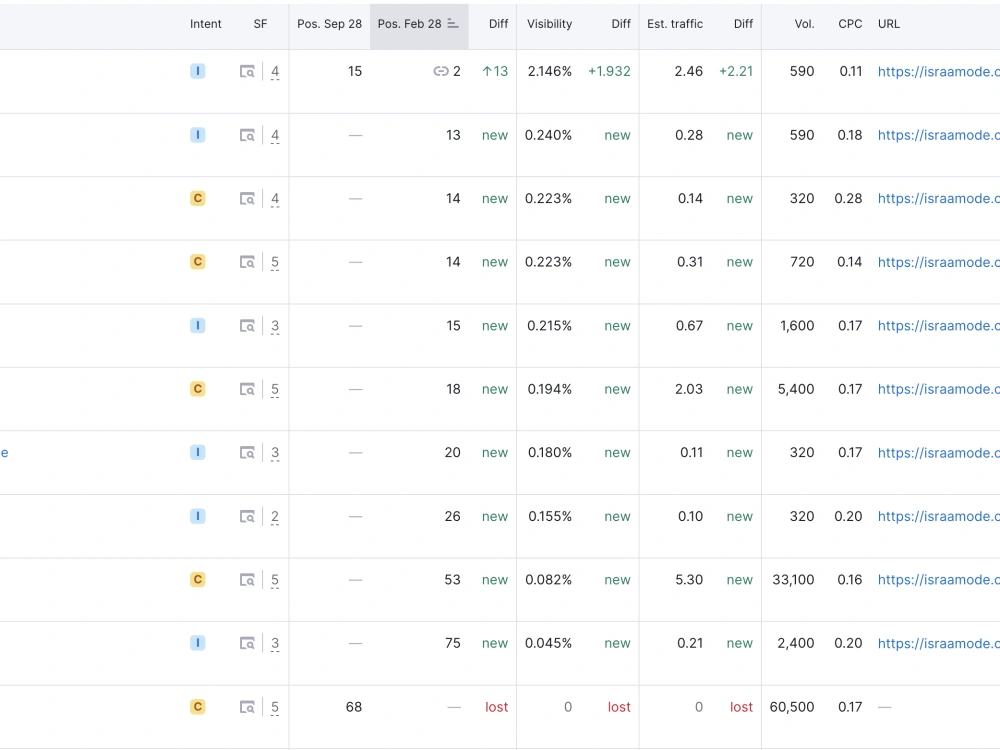Viewport: 1000px width, 750px height.
Task: Open israamode URL in position 75 row
Action: click(x=939, y=643)
